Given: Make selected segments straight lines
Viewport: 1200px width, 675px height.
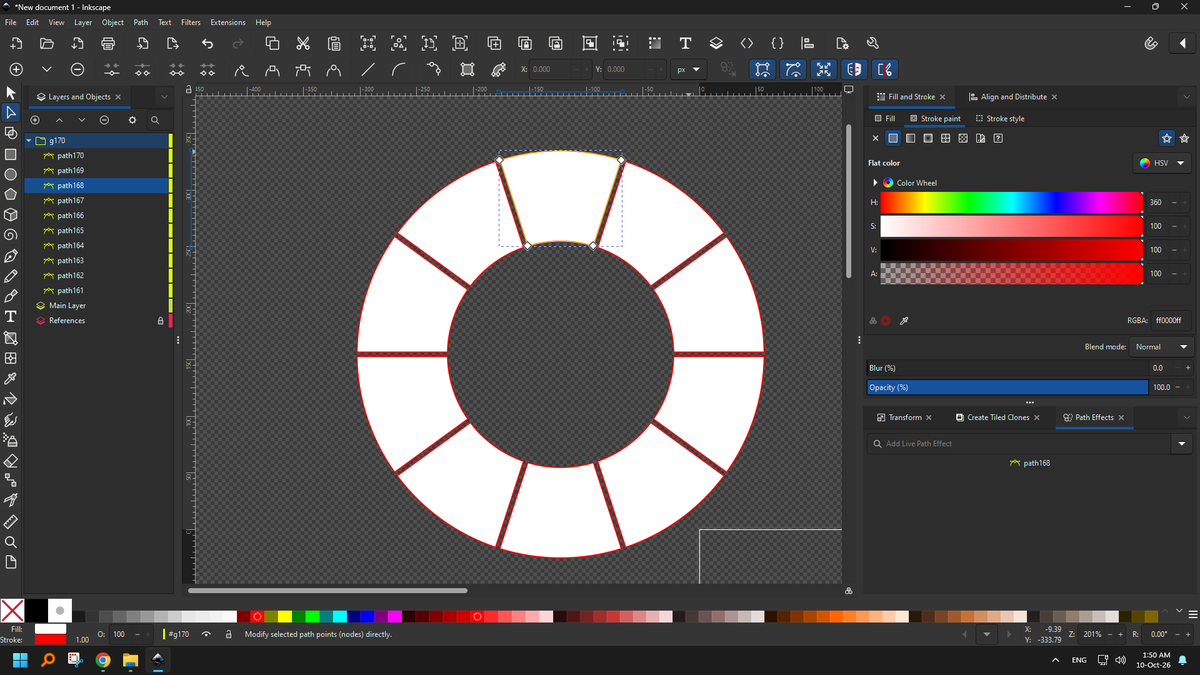Looking at the screenshot, I should (368, 69).
